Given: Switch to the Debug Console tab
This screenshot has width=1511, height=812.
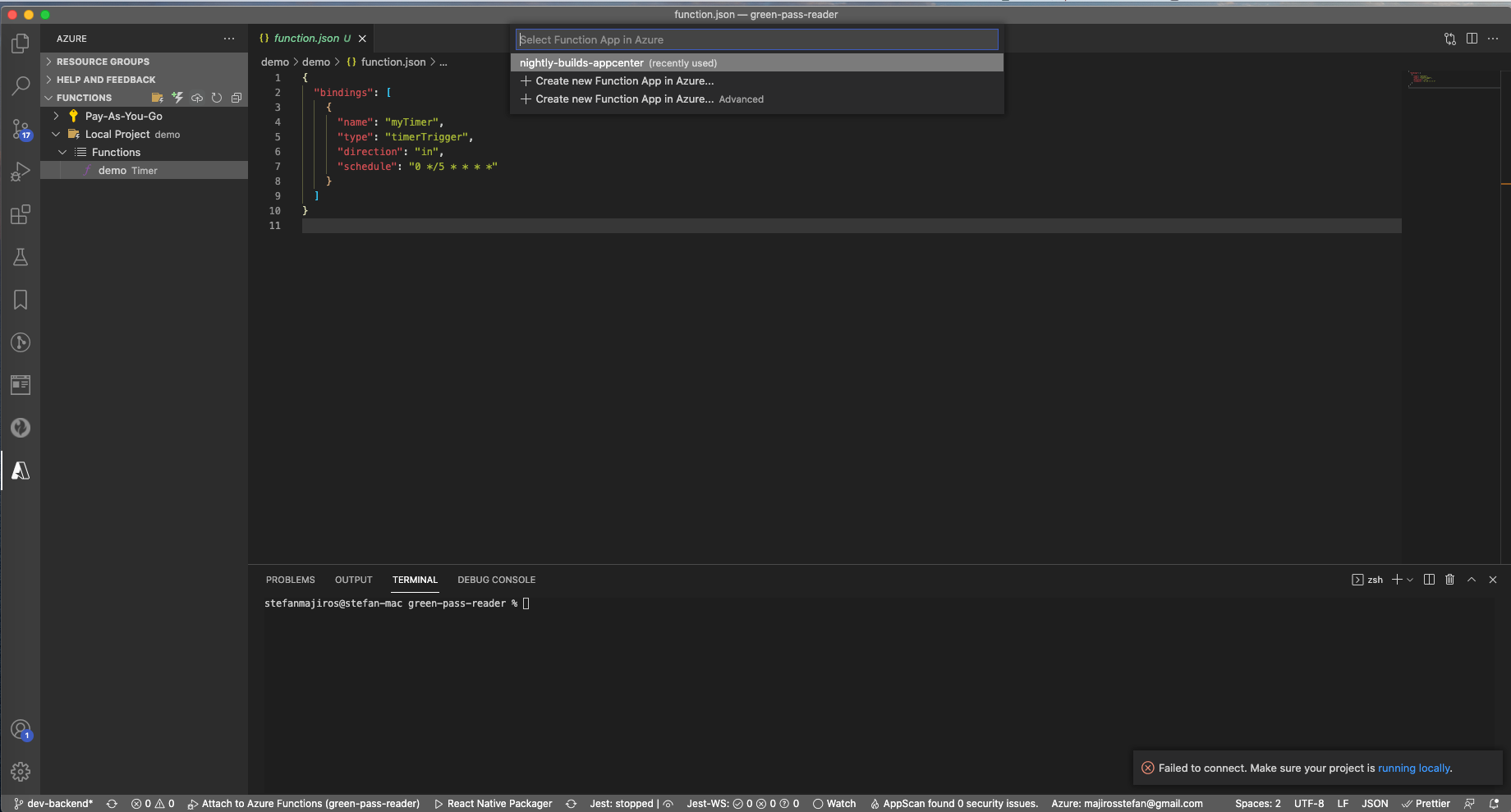Looking at the screenshot, I should pos(496,580).
